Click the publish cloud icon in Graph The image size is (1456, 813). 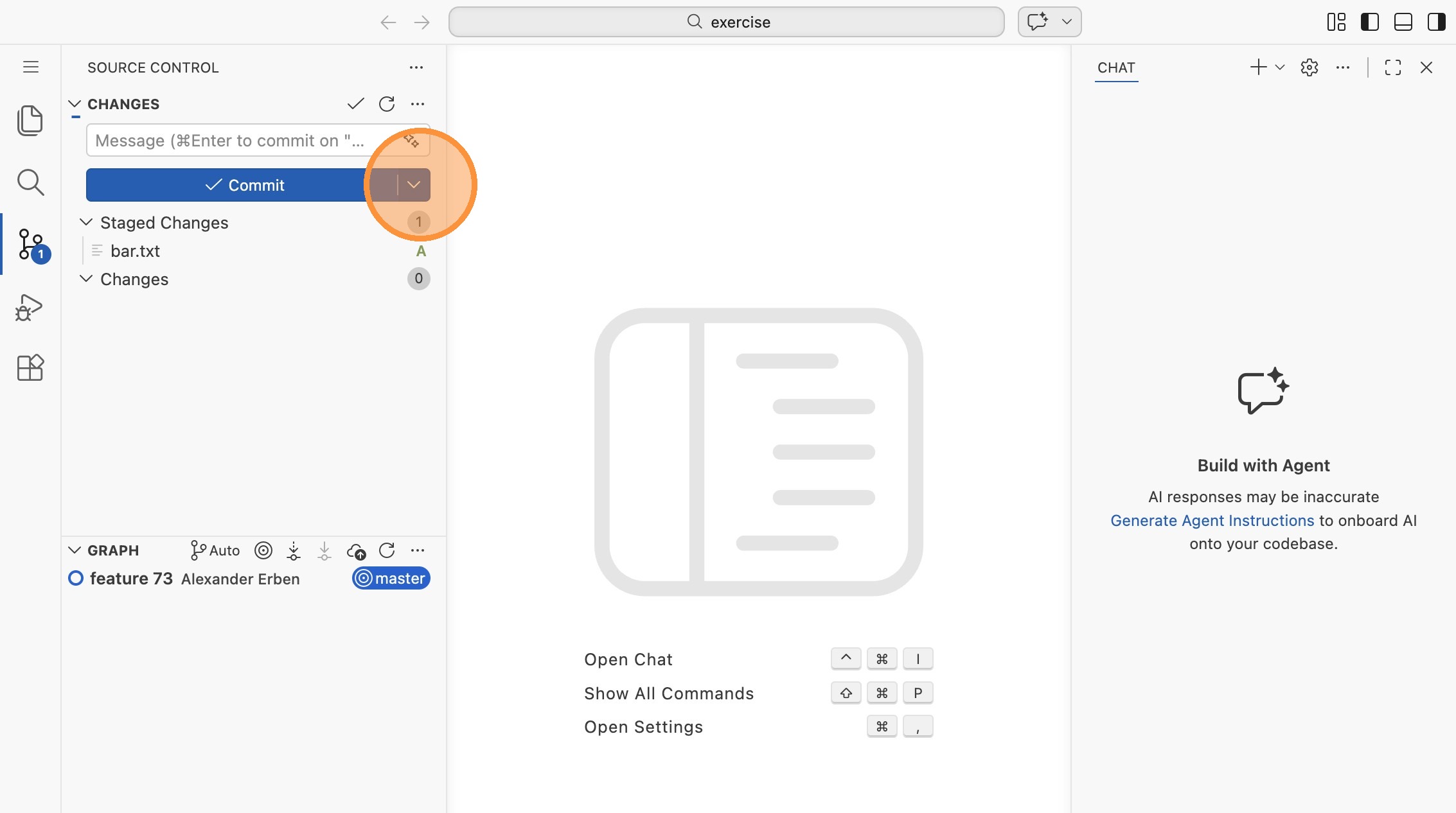[356, 551]
